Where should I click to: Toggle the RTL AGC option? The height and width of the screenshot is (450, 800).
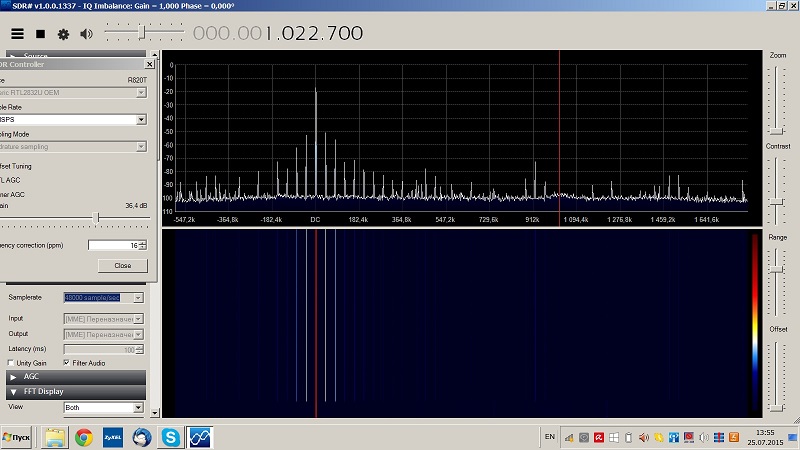click(10, 180)
